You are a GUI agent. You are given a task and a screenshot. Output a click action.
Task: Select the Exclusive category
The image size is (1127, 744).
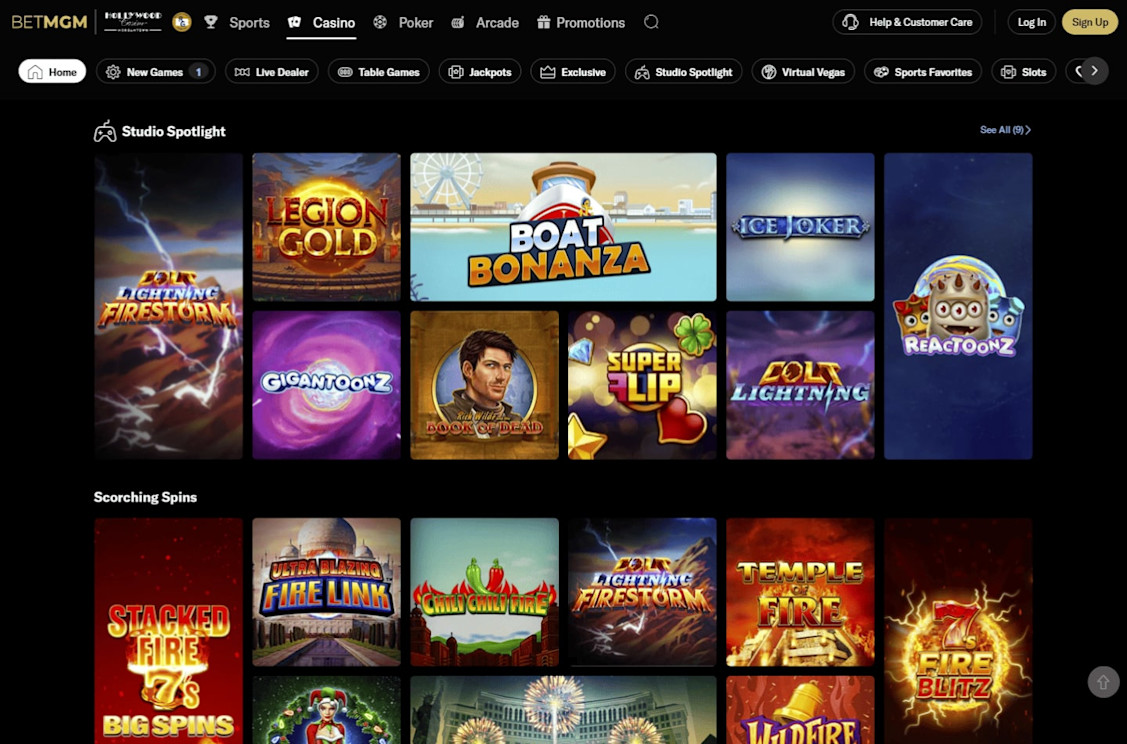click(573, 72)
